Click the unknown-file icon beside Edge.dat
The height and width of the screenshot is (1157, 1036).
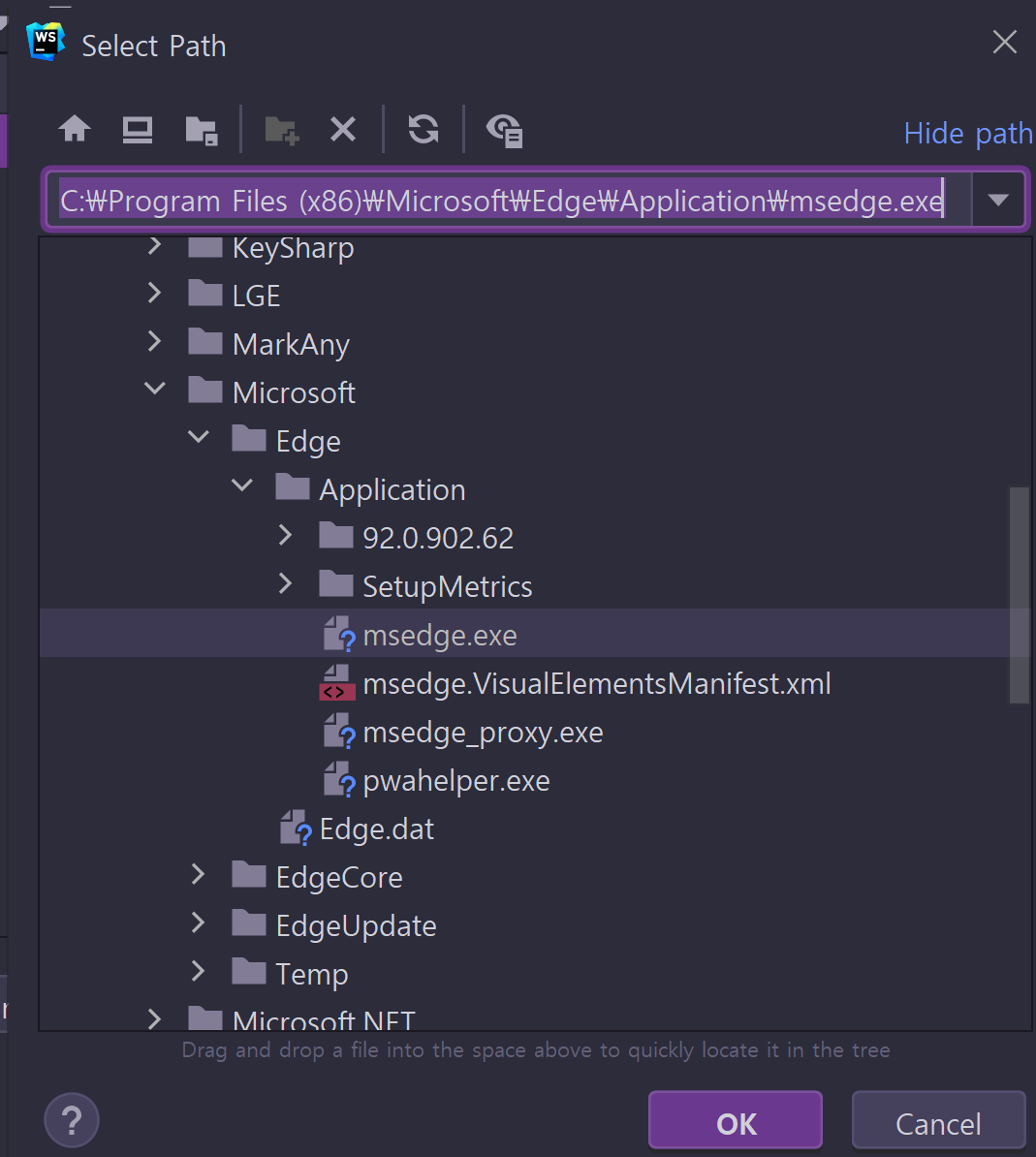[x=296, y=828]
